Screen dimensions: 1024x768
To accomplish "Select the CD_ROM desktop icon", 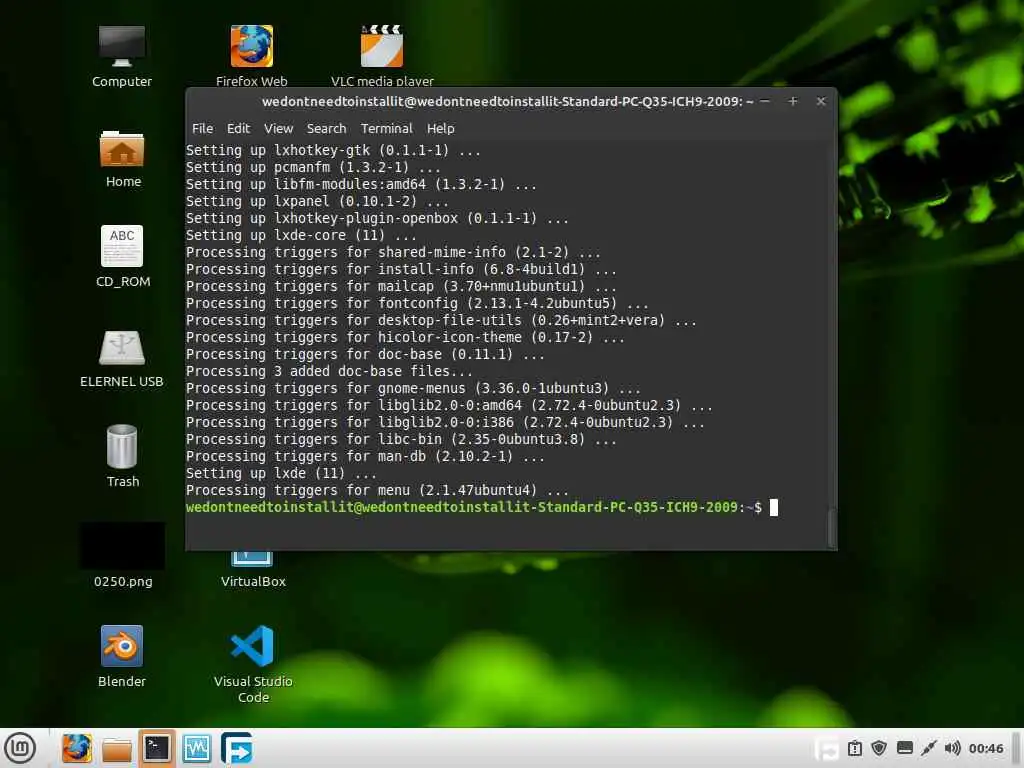I will pos(123,257).
